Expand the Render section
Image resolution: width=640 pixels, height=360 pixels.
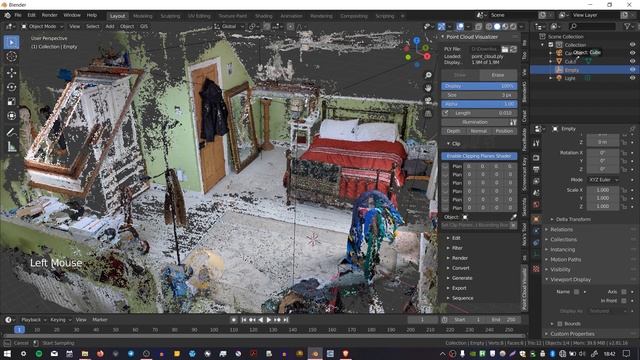(459, 258)
